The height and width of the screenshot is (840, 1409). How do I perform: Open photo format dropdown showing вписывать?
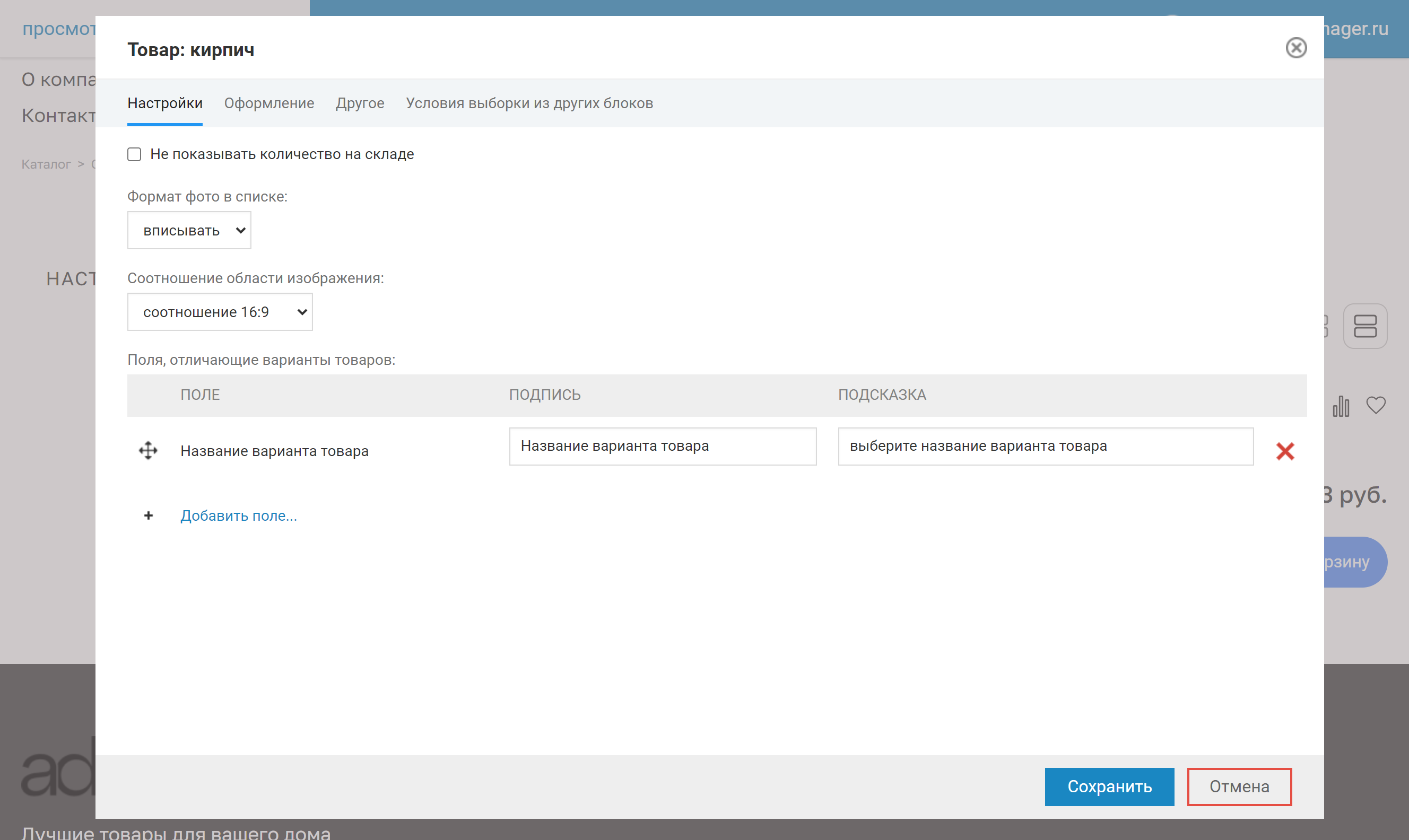[x=189, y=230]
